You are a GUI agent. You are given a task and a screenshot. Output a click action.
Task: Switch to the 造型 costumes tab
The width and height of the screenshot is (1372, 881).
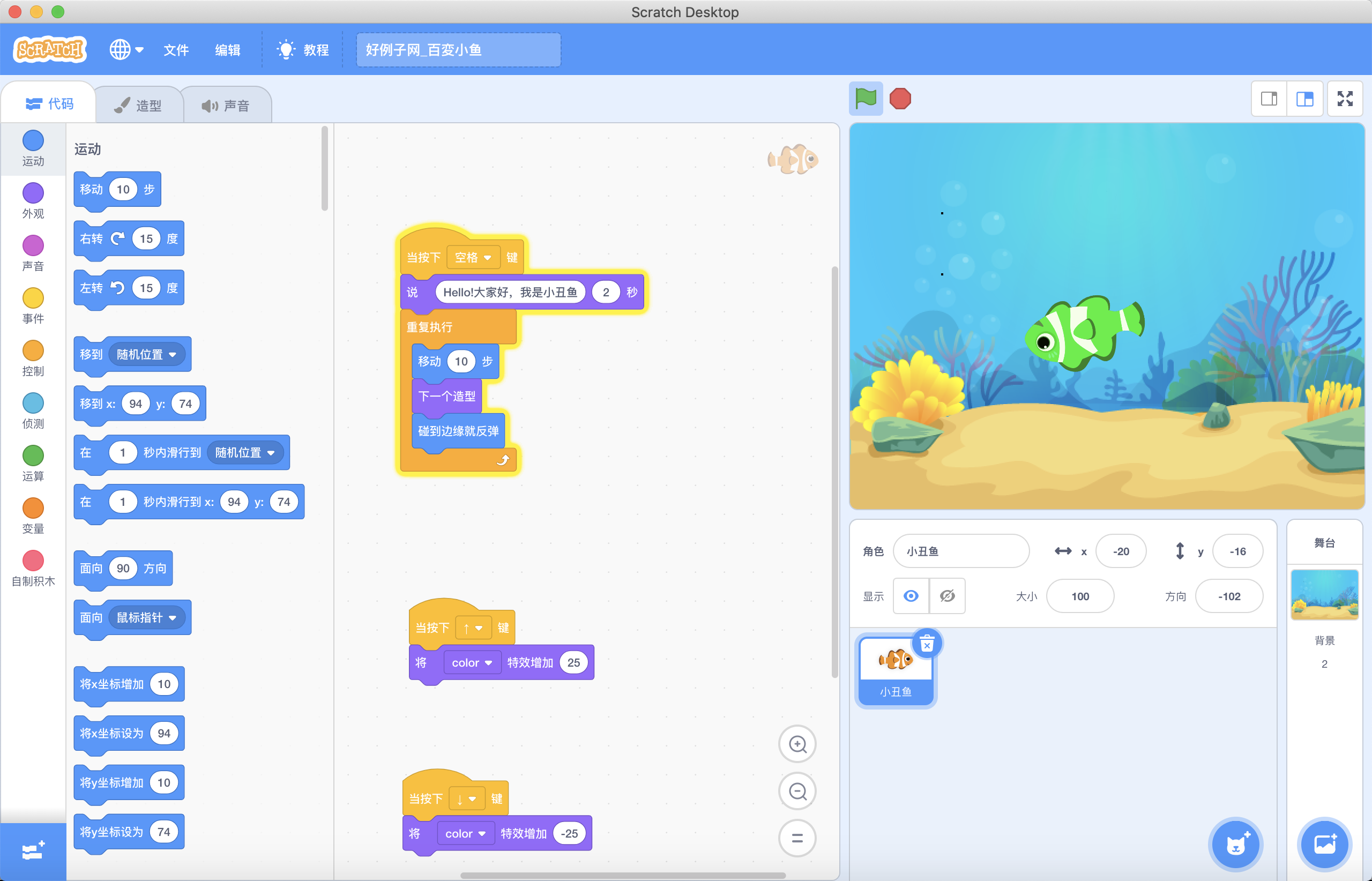click(x=138, y=105)
